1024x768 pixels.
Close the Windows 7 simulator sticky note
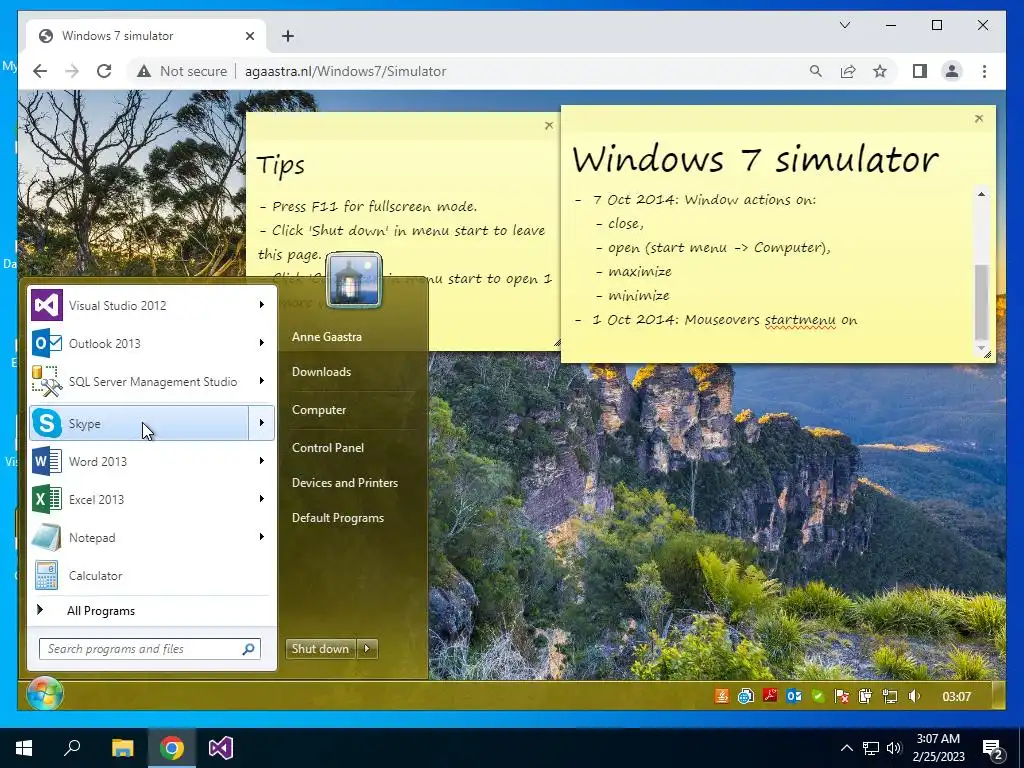click(x=978, y=118)
